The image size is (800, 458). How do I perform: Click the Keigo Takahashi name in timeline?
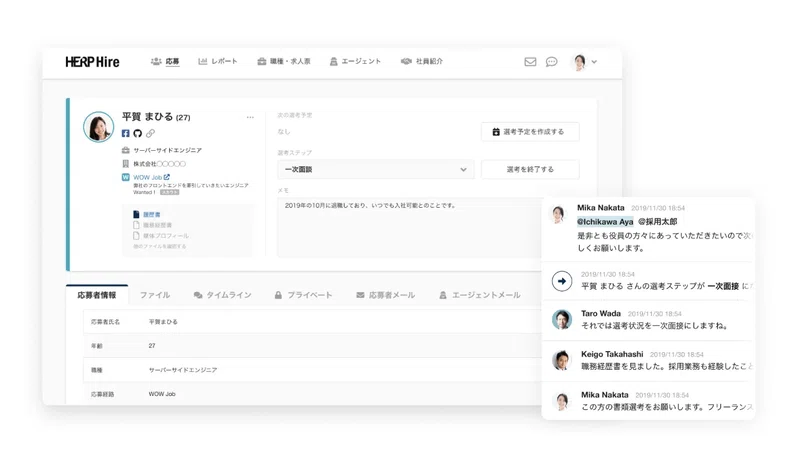coord(612,354)
